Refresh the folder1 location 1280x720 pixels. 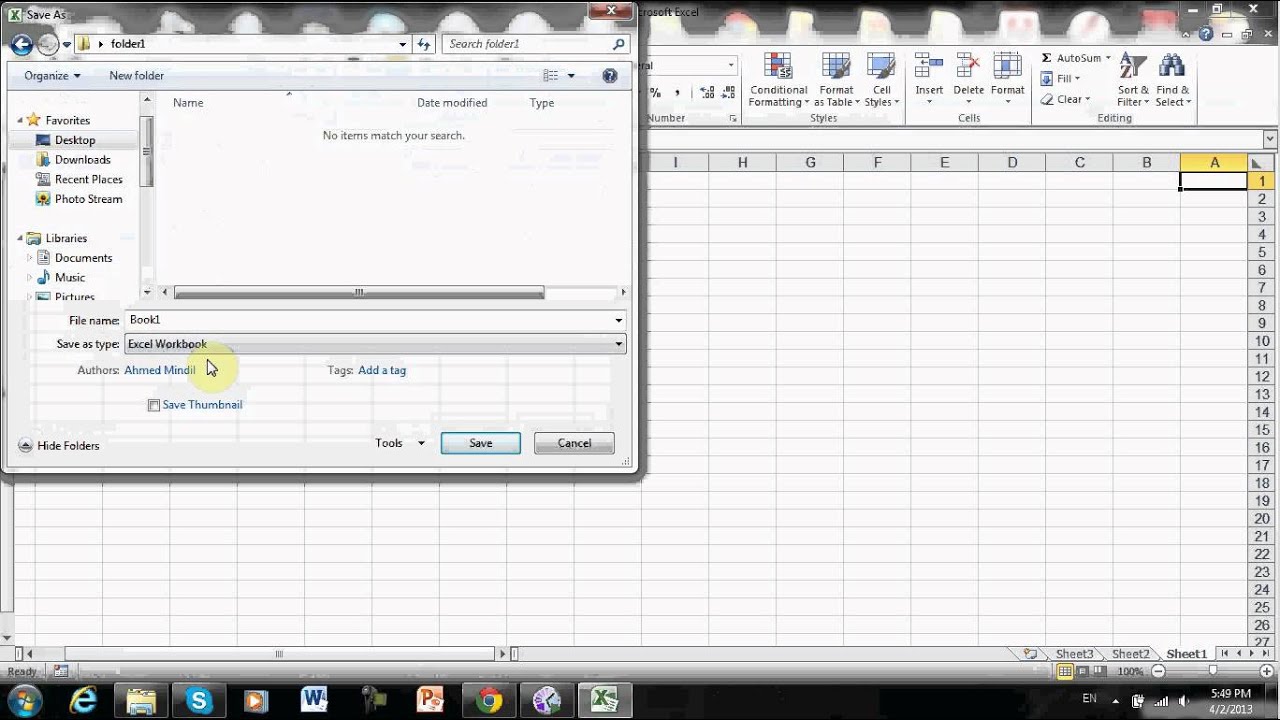424,44
